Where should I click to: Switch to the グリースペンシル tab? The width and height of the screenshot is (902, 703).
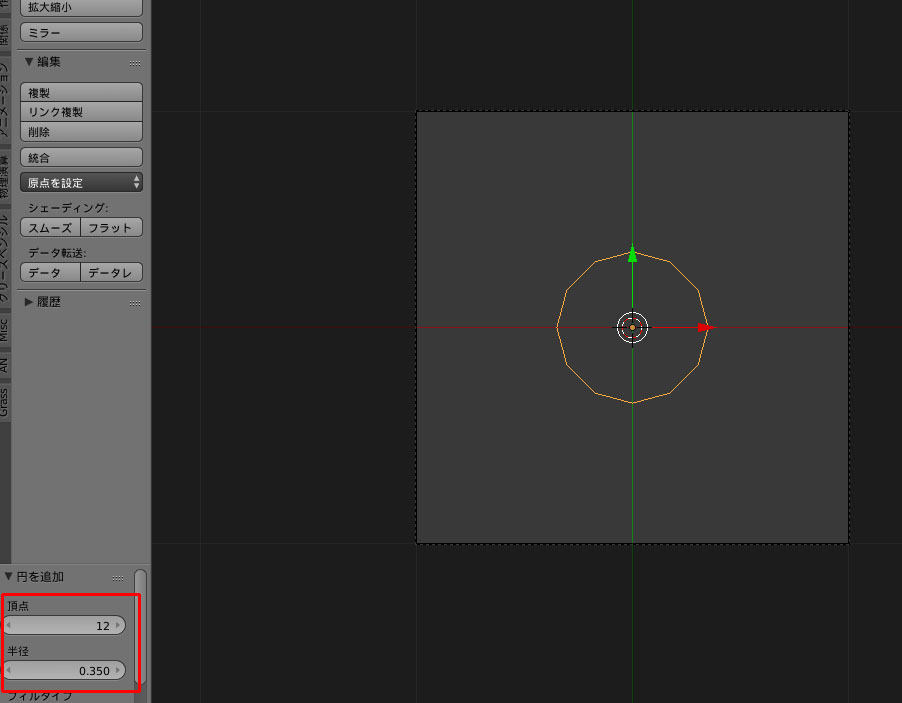[x=5, y=258]
